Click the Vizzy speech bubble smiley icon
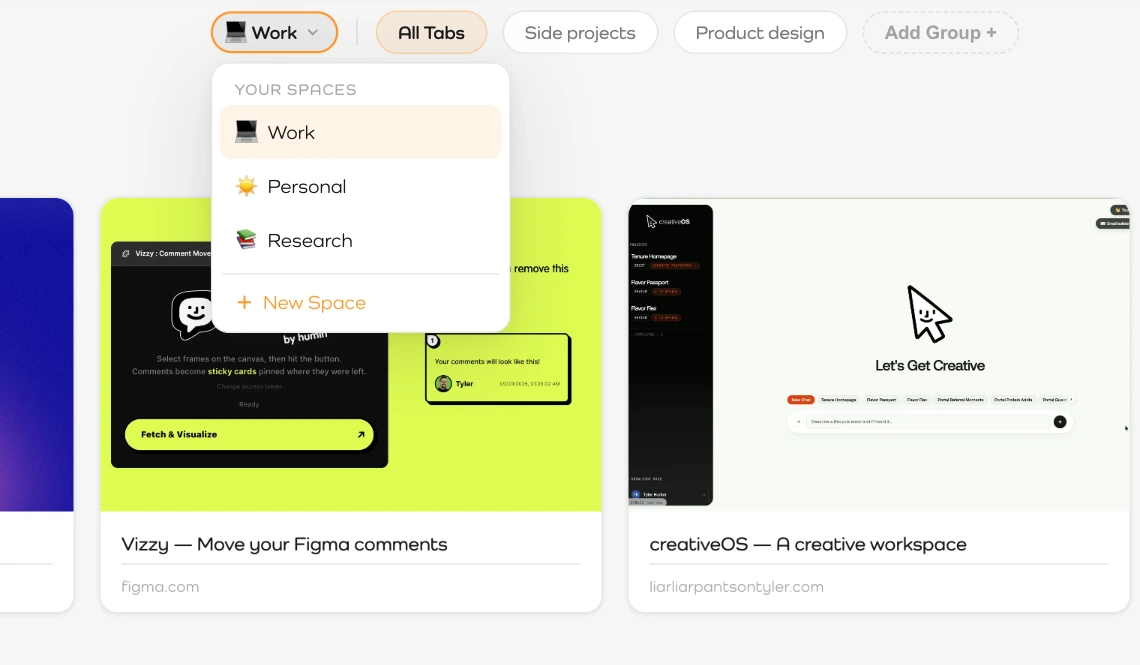 tap(192, 314)
